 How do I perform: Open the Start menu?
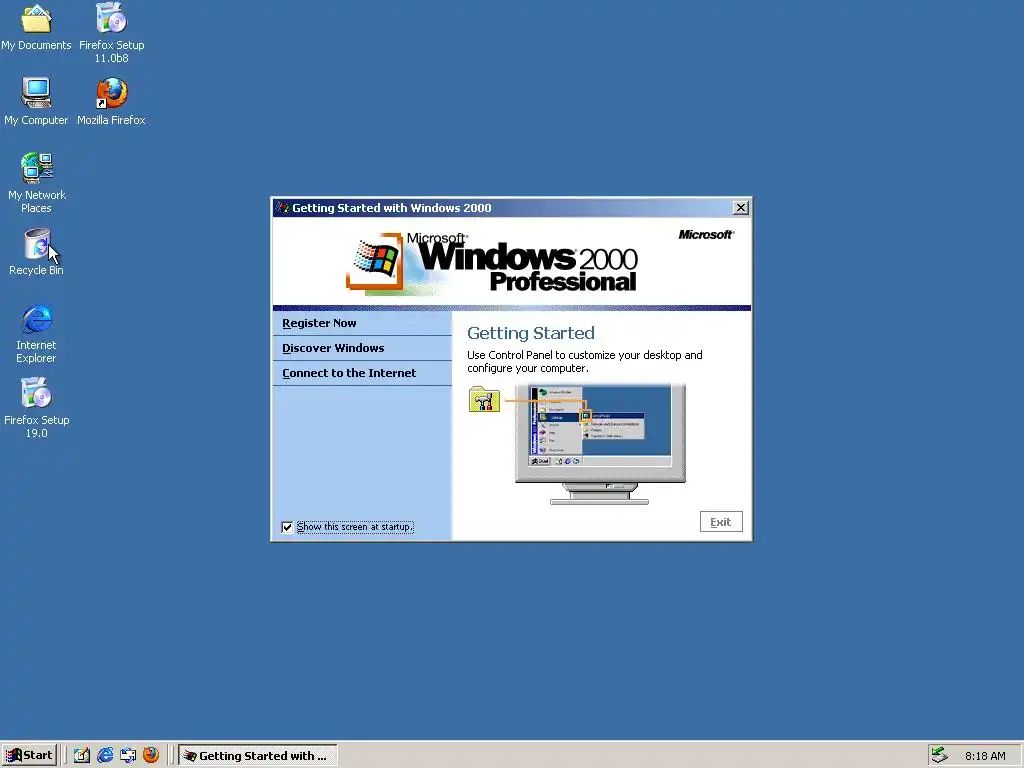(29, 755)
